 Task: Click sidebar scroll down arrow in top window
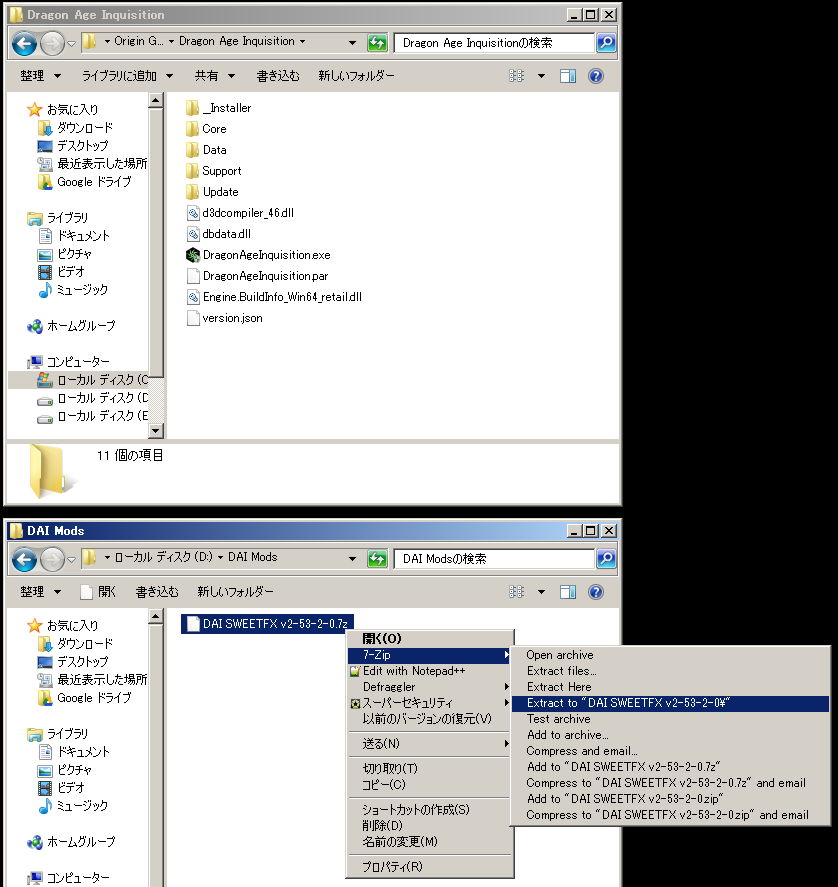(x=156, y=430)
